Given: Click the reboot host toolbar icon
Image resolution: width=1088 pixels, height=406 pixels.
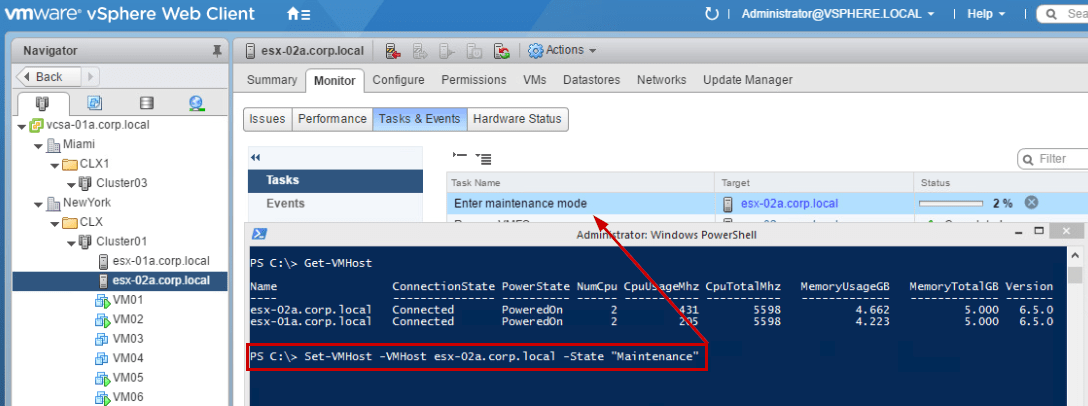Looking at the screenshot, I should [x=502, y=51].
